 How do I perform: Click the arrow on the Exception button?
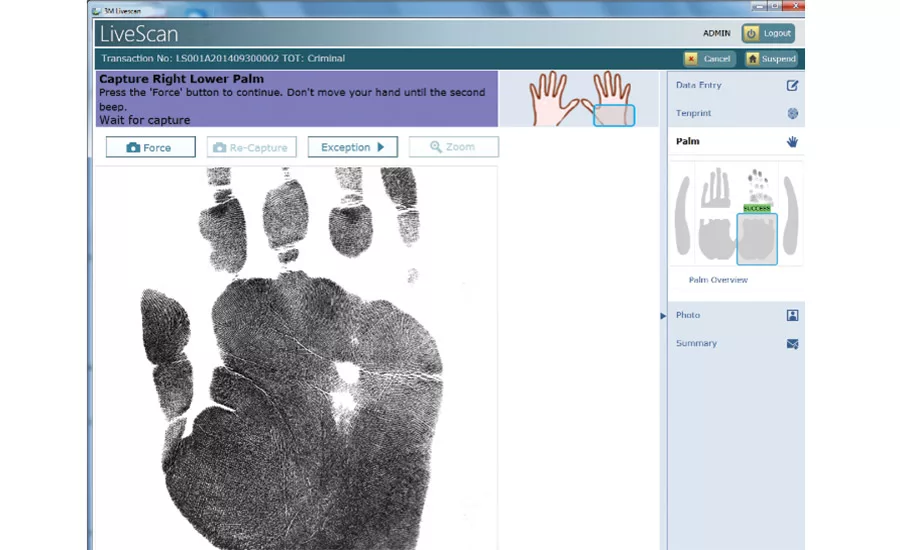(381, 147)
